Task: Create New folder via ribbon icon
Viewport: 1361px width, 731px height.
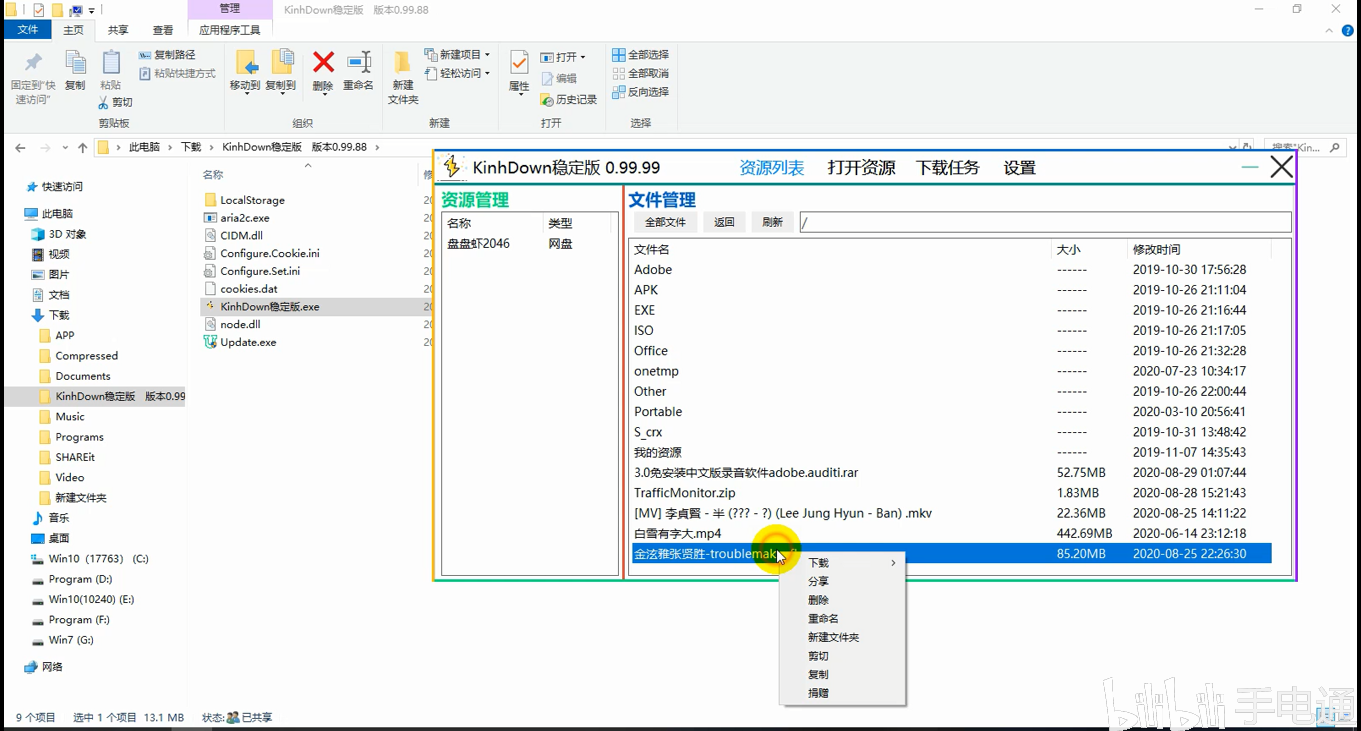Action: pos(403,62)
